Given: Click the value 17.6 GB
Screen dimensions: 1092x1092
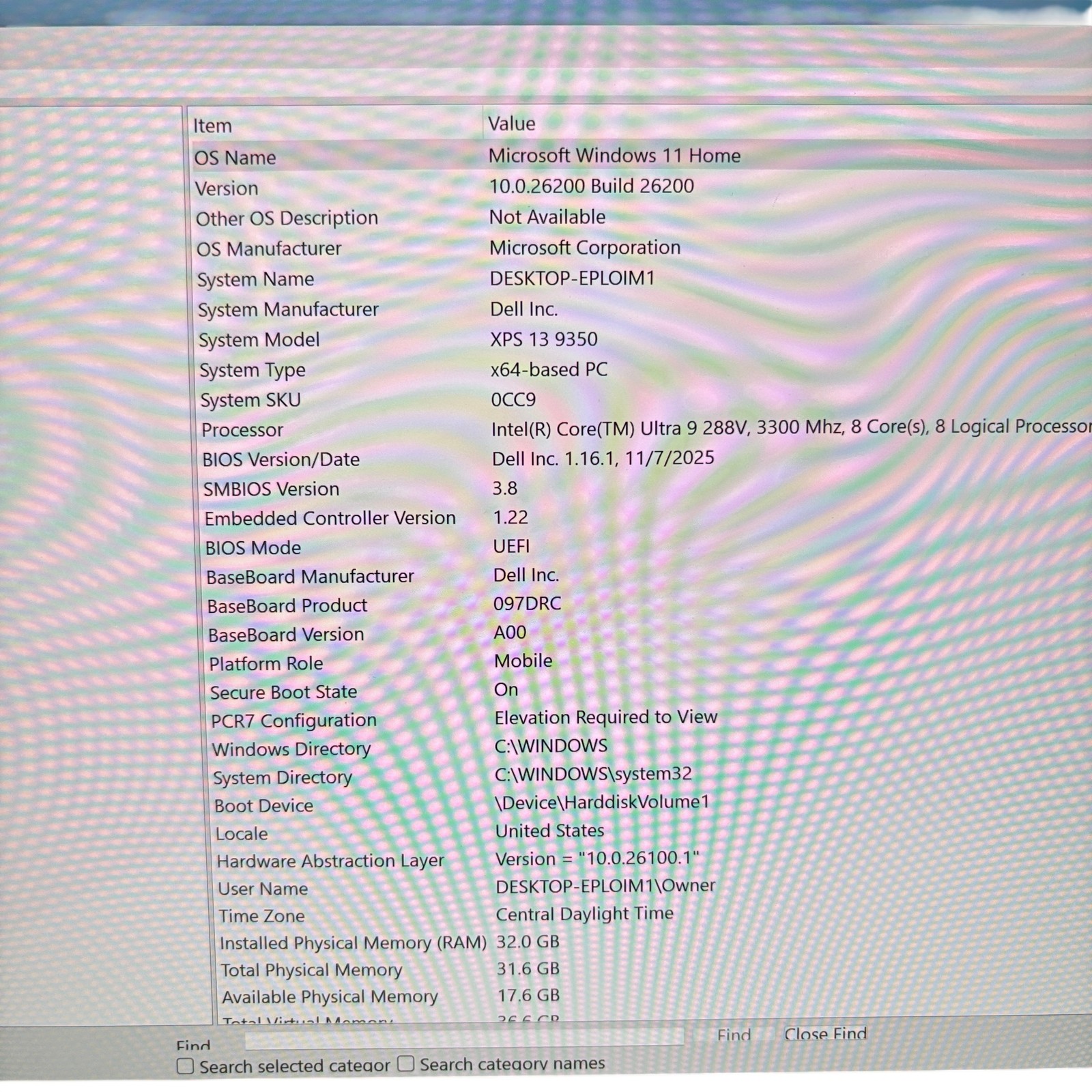Looking at the screenshot, I should (x=528, y=995).
